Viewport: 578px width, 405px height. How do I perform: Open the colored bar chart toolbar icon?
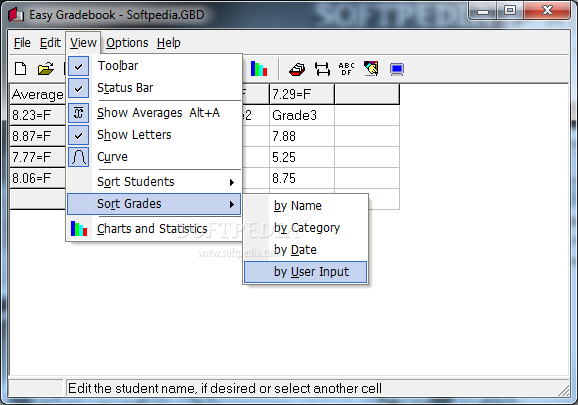(259, 69)
